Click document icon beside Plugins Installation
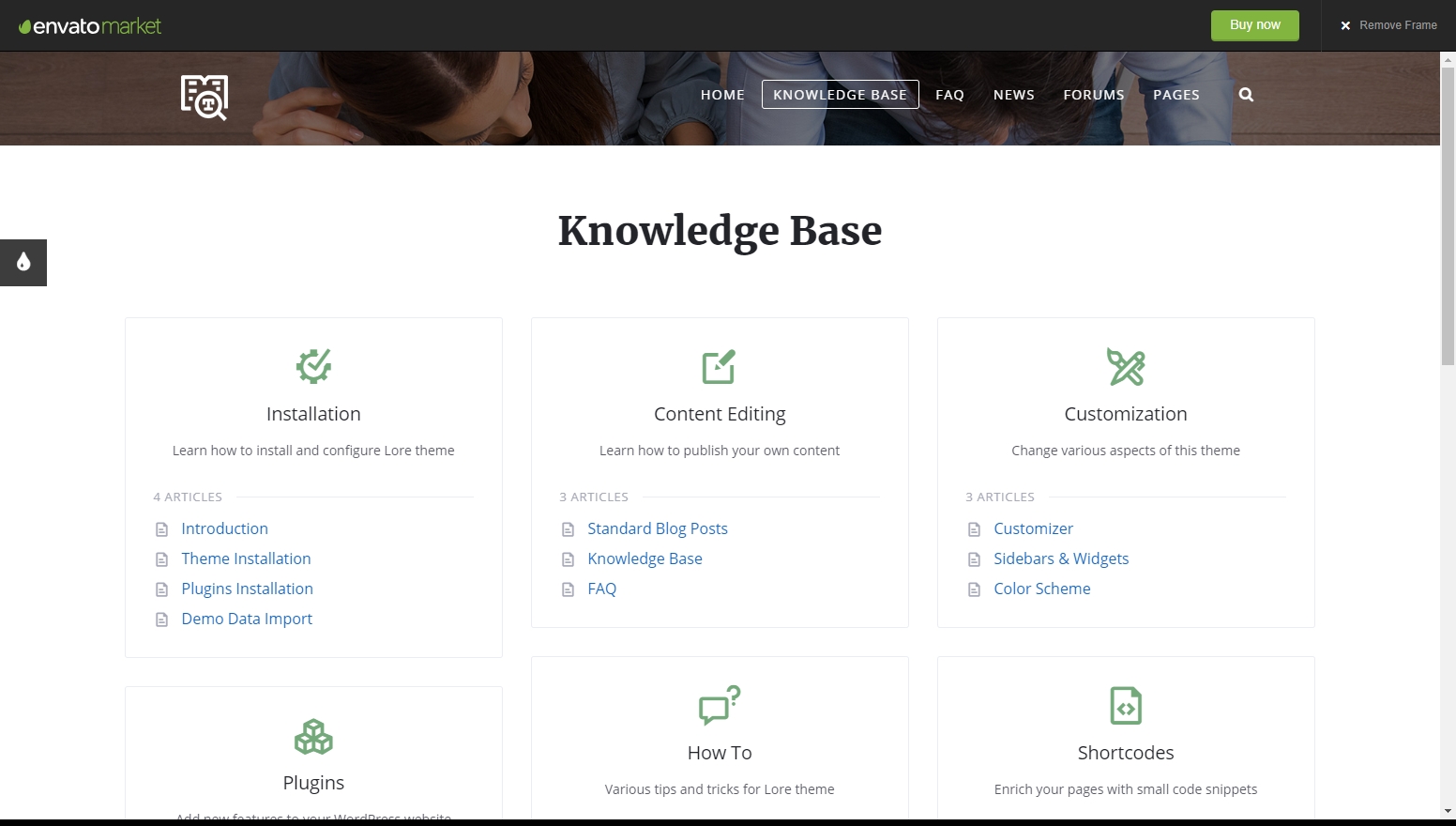1456x826 pixels. [161, 589]
